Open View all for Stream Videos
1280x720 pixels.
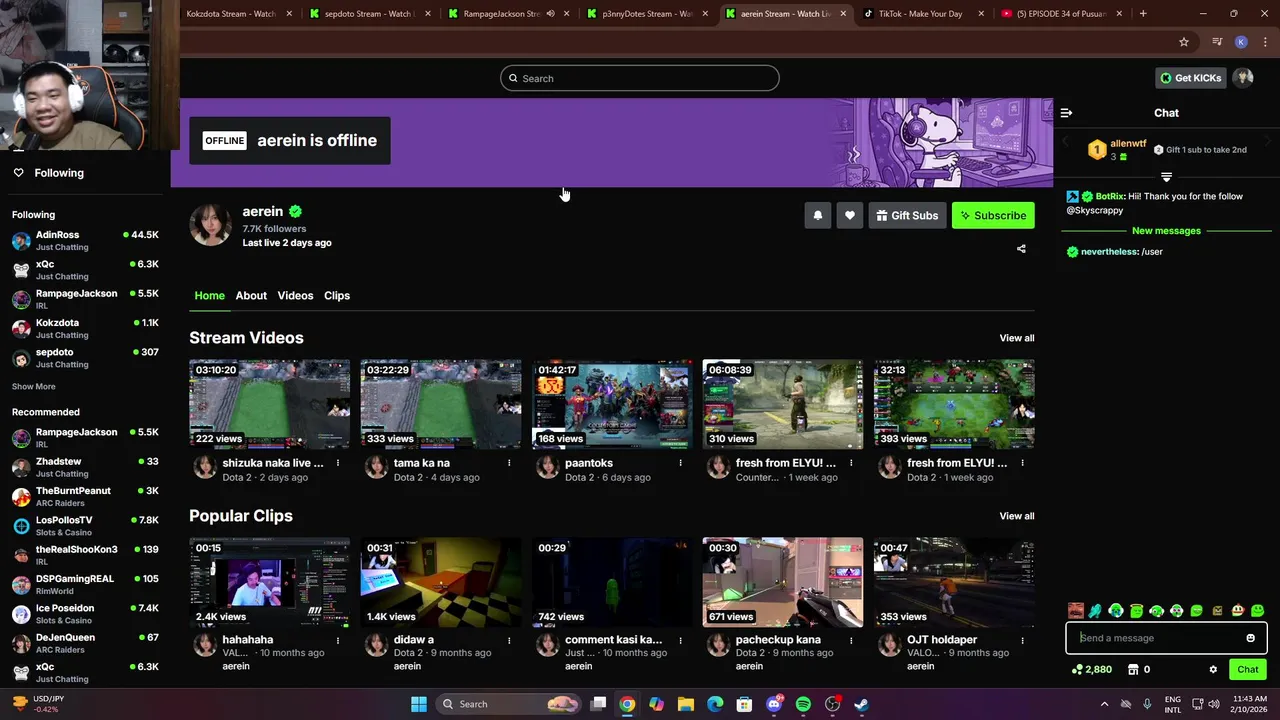click(1017, 338)
